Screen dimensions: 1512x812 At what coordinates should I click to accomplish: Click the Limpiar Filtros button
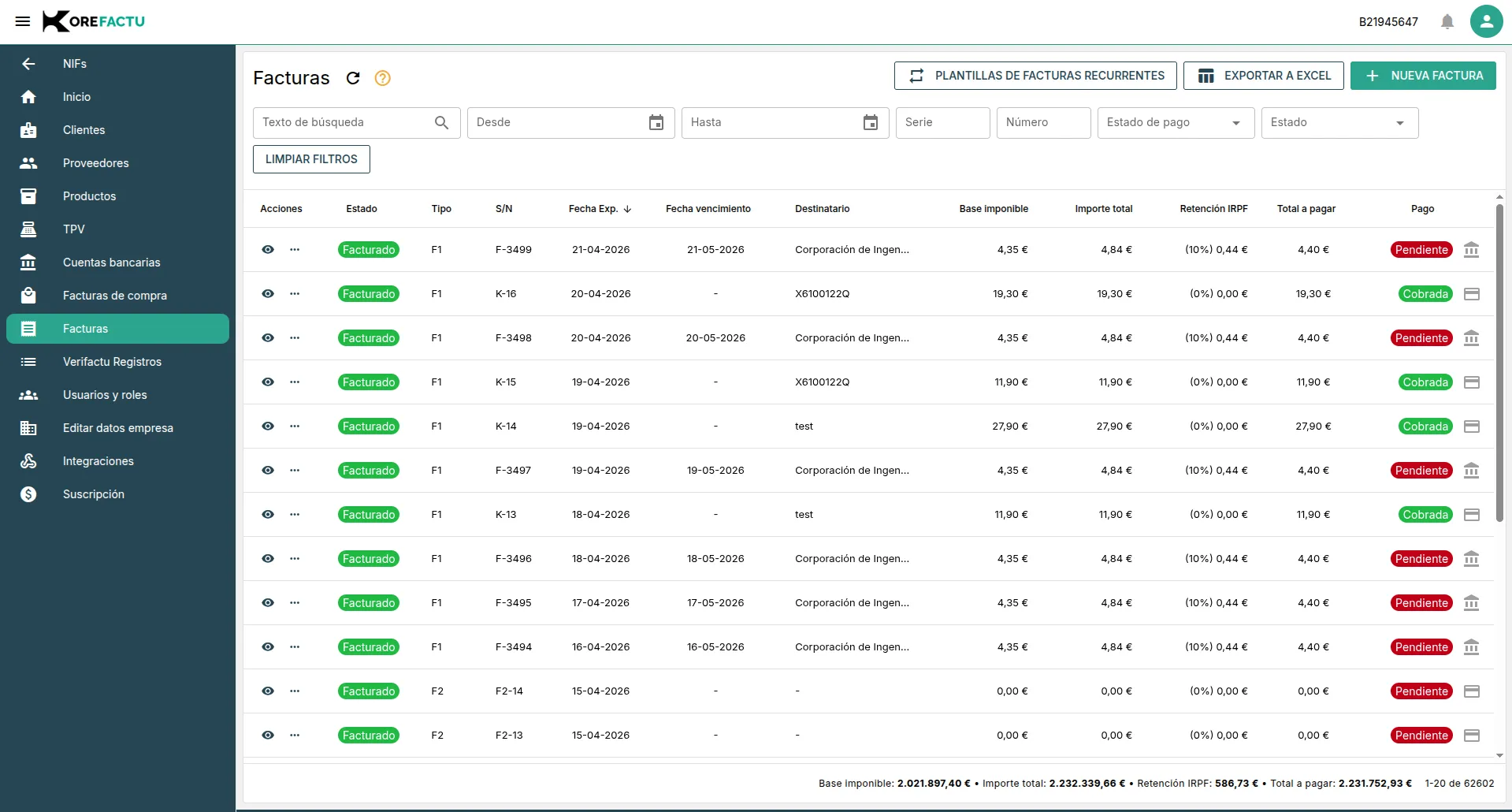(311, 159)
